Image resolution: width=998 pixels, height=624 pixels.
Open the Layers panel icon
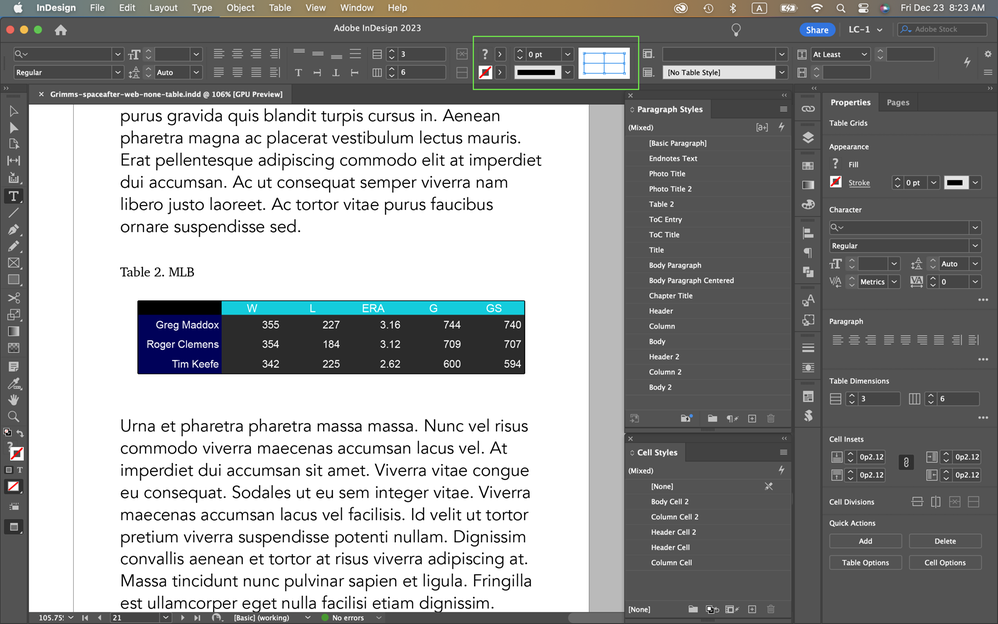(x=808, y=138)
